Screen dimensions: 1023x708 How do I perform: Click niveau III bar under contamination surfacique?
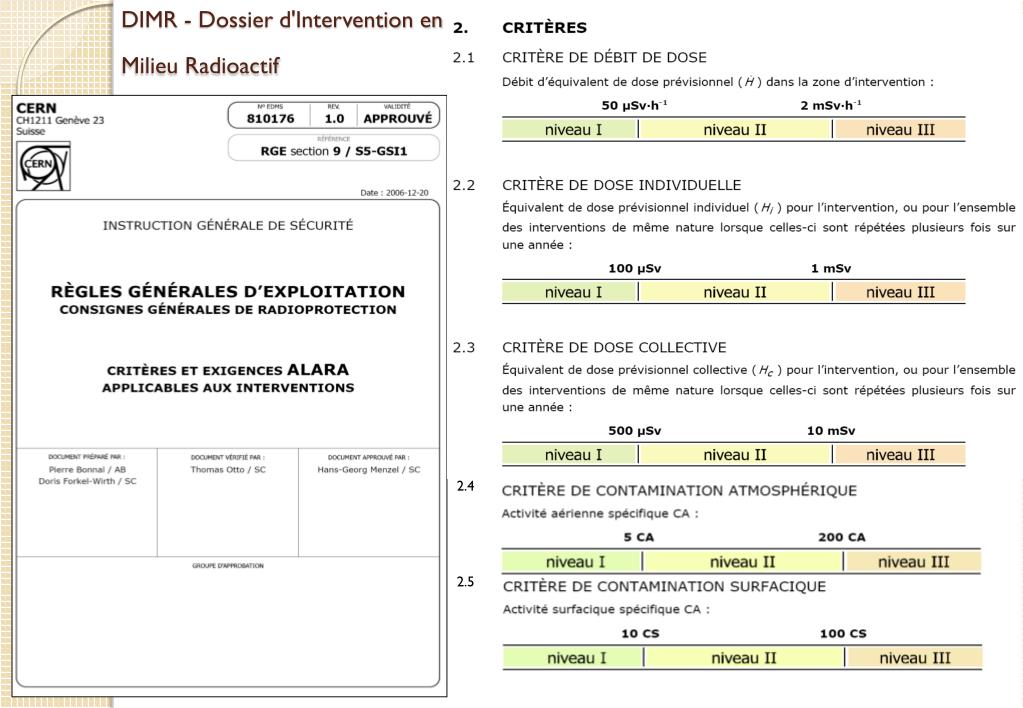(914, 658)
